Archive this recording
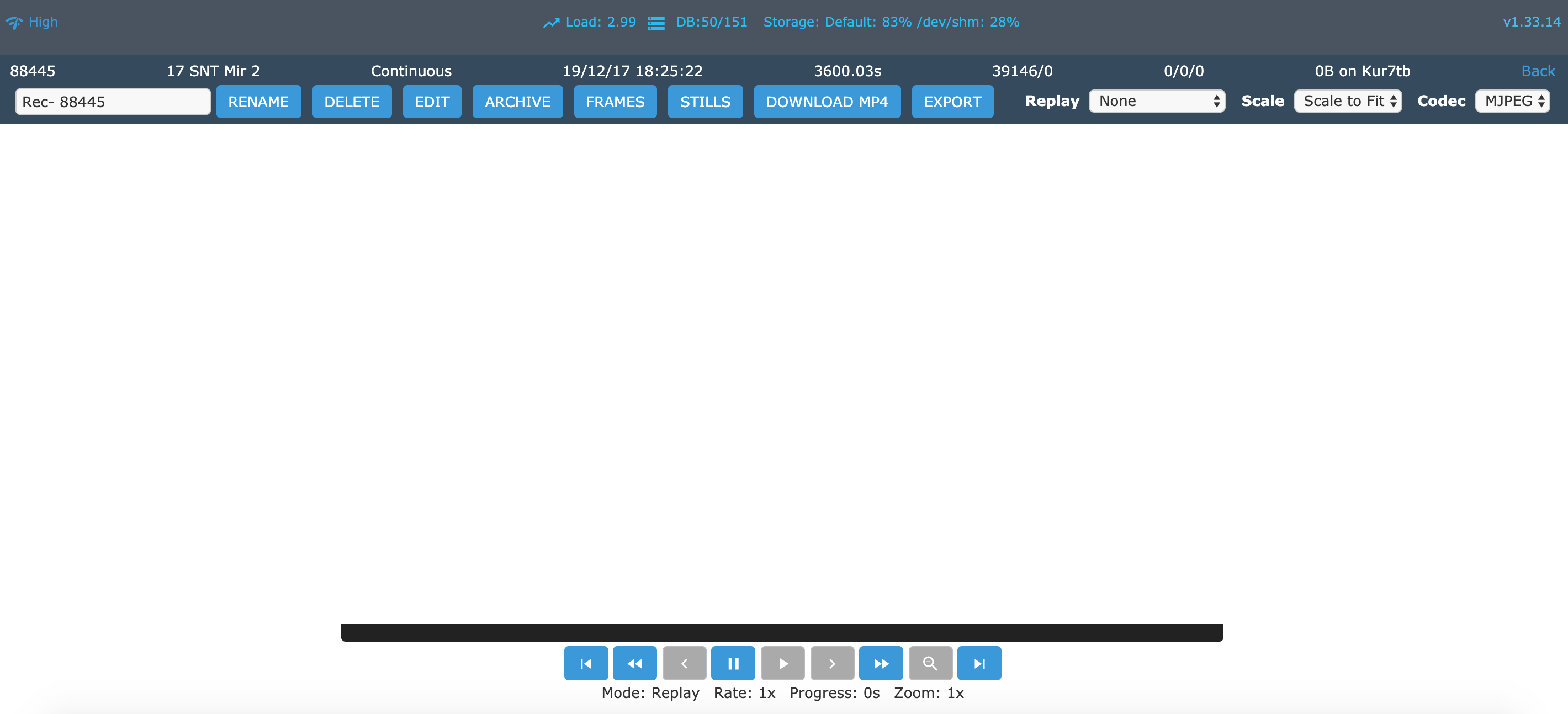This screenshot has width=1568, height=714. (x=517, y=102)
